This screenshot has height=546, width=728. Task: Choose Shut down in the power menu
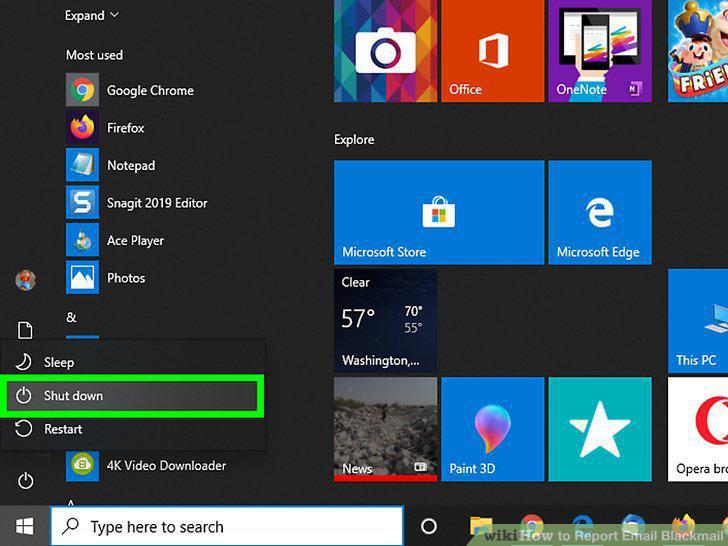coord(133,396)
